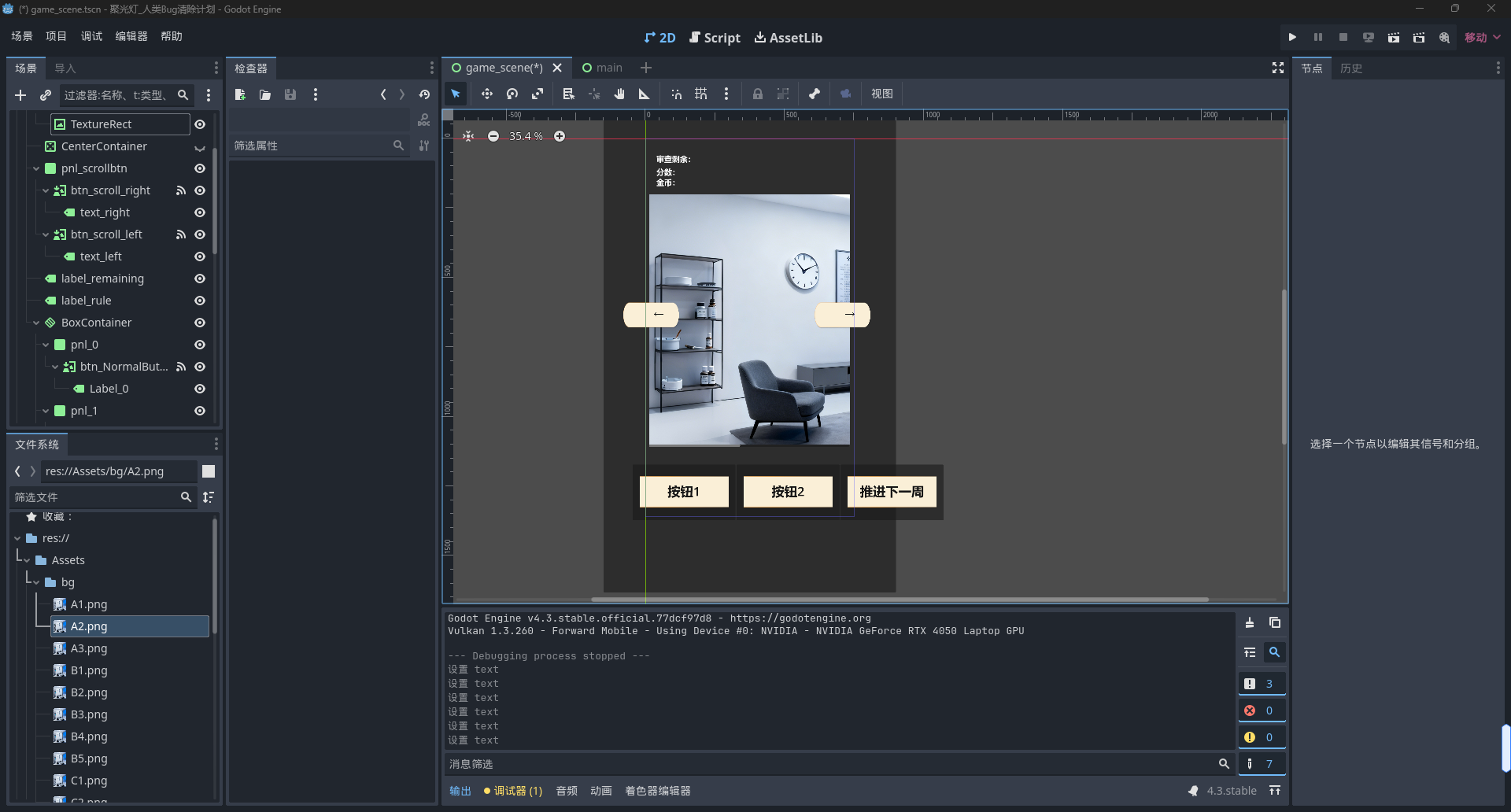
Task: Click the Ruler mode tool
Action: (x=644, y=94)
